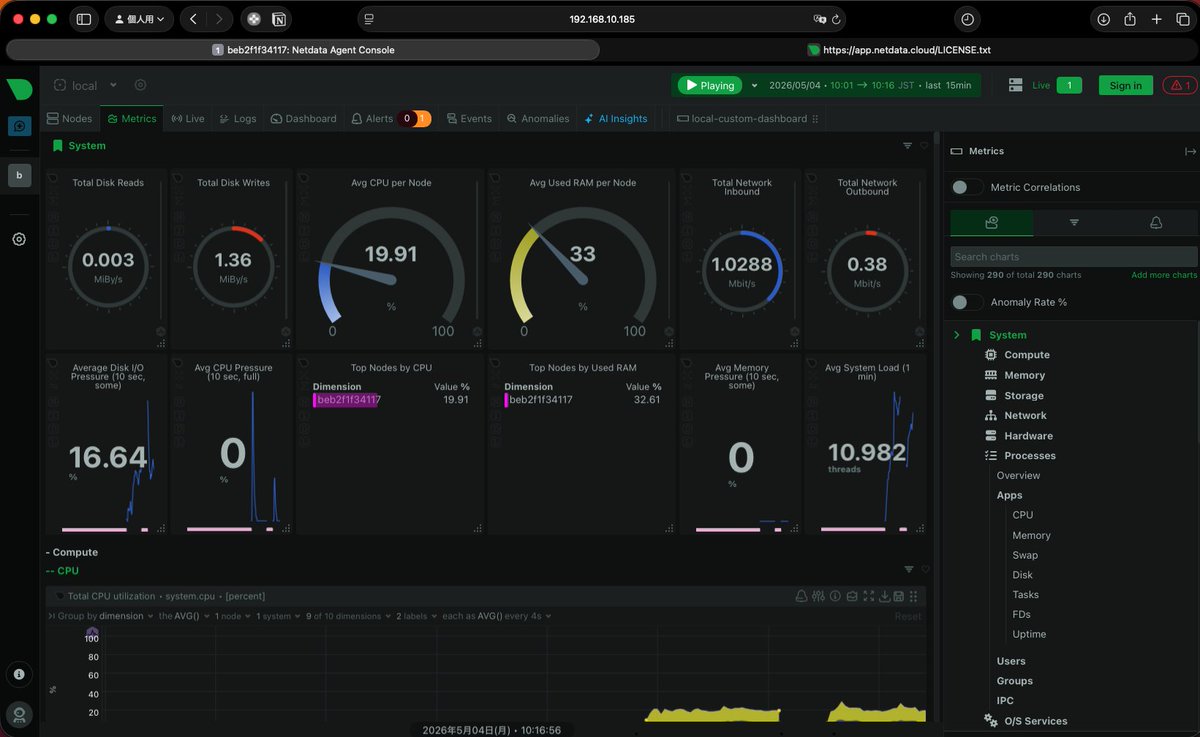Click the Netdata logo in the sidebar
The width and height of the screenshot is (1200, 737).
pos(19,88)
